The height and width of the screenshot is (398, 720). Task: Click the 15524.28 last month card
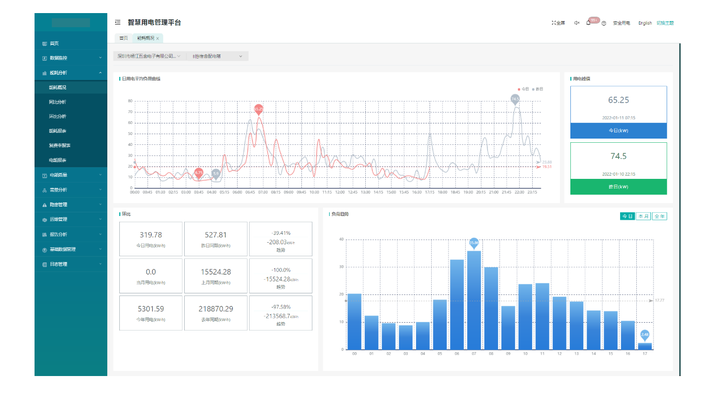[x=216, y=276]
